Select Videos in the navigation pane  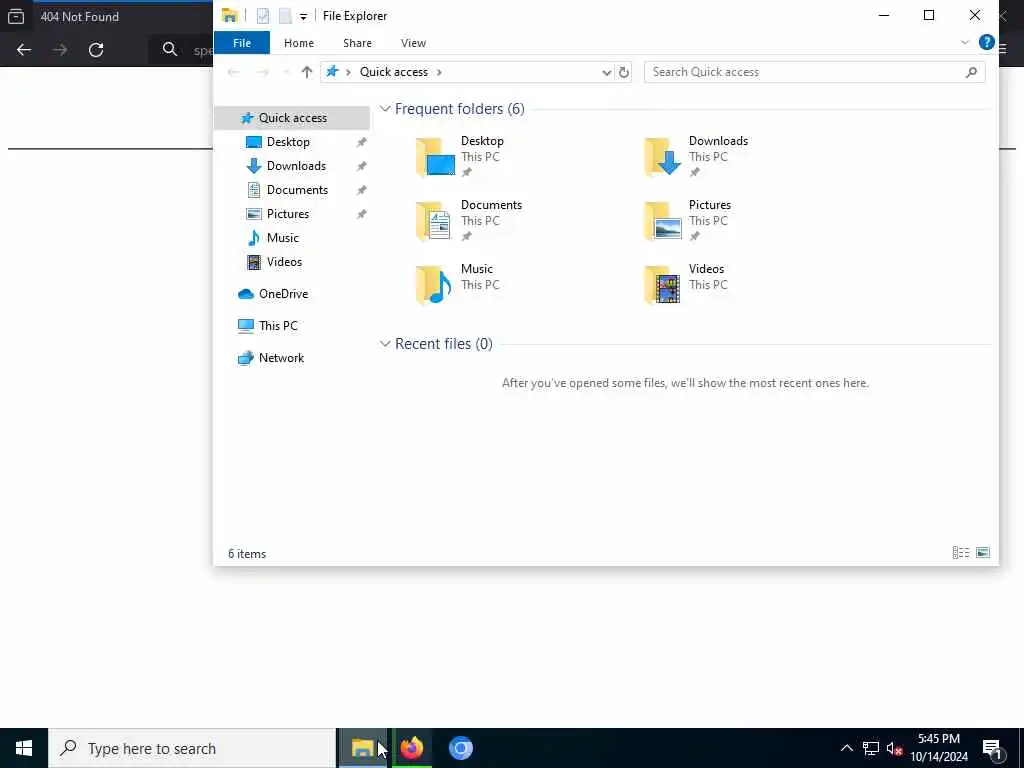(284, 262)
